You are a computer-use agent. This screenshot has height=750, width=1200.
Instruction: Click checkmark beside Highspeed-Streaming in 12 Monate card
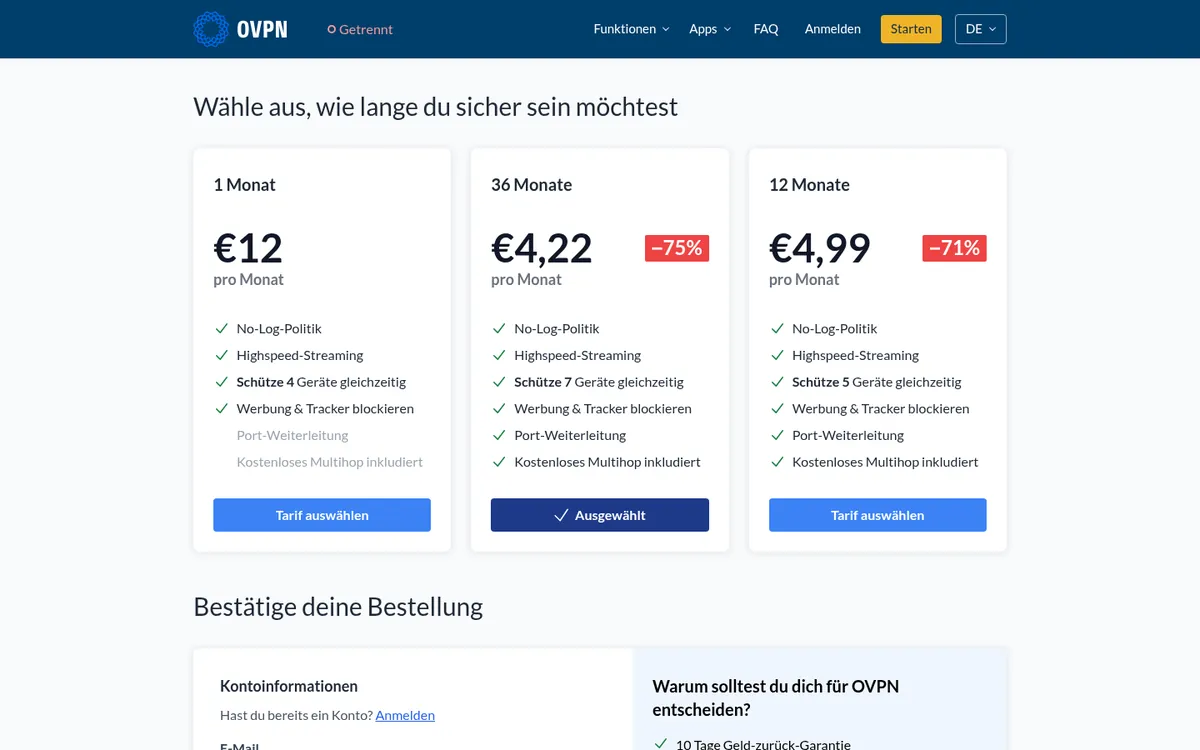(x=777, y=355)
